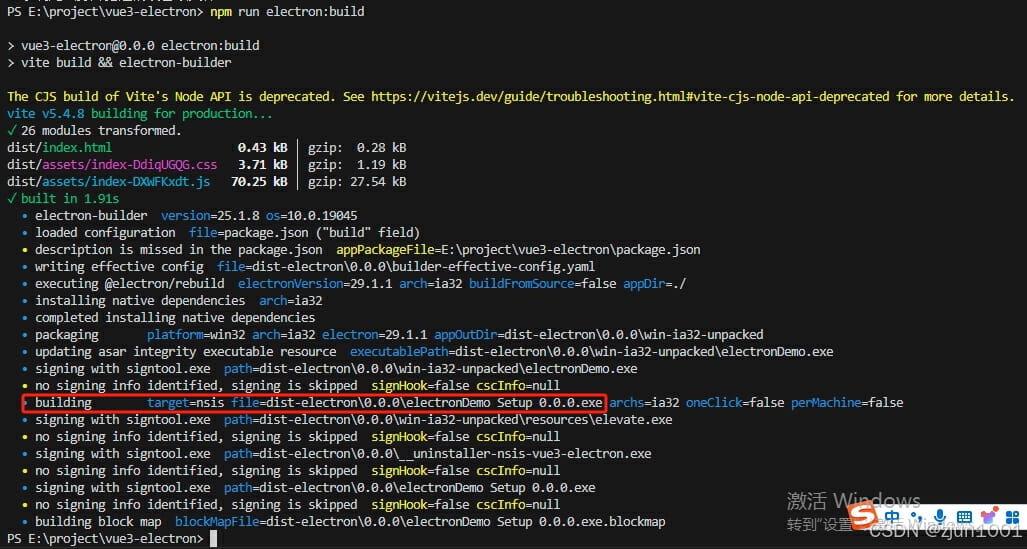
Task: Click 'vite v5.4.8 building for production...' text
Action: tap(140, 113)
